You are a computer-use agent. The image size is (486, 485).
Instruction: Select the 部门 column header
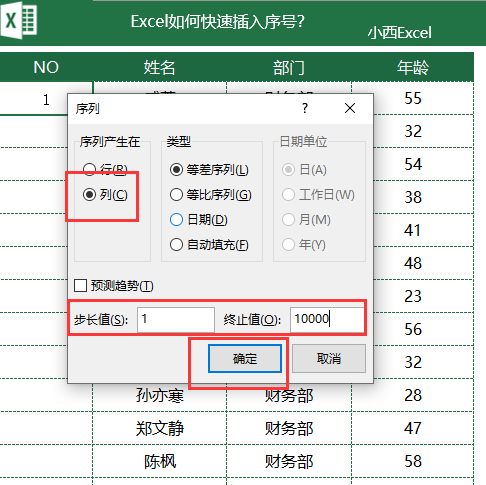(289, 67)
